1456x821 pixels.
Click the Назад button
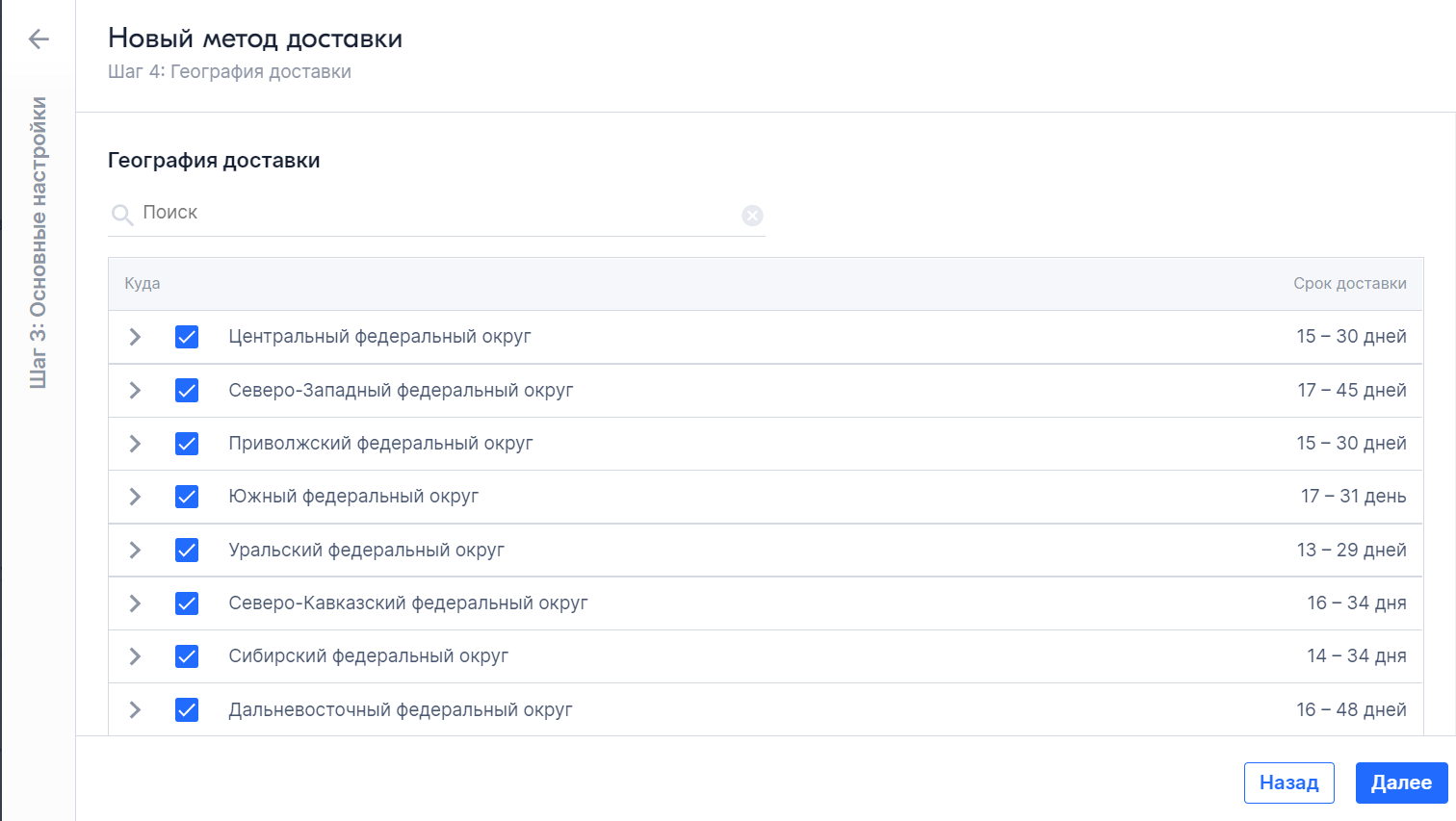[x=1288, y=783]
